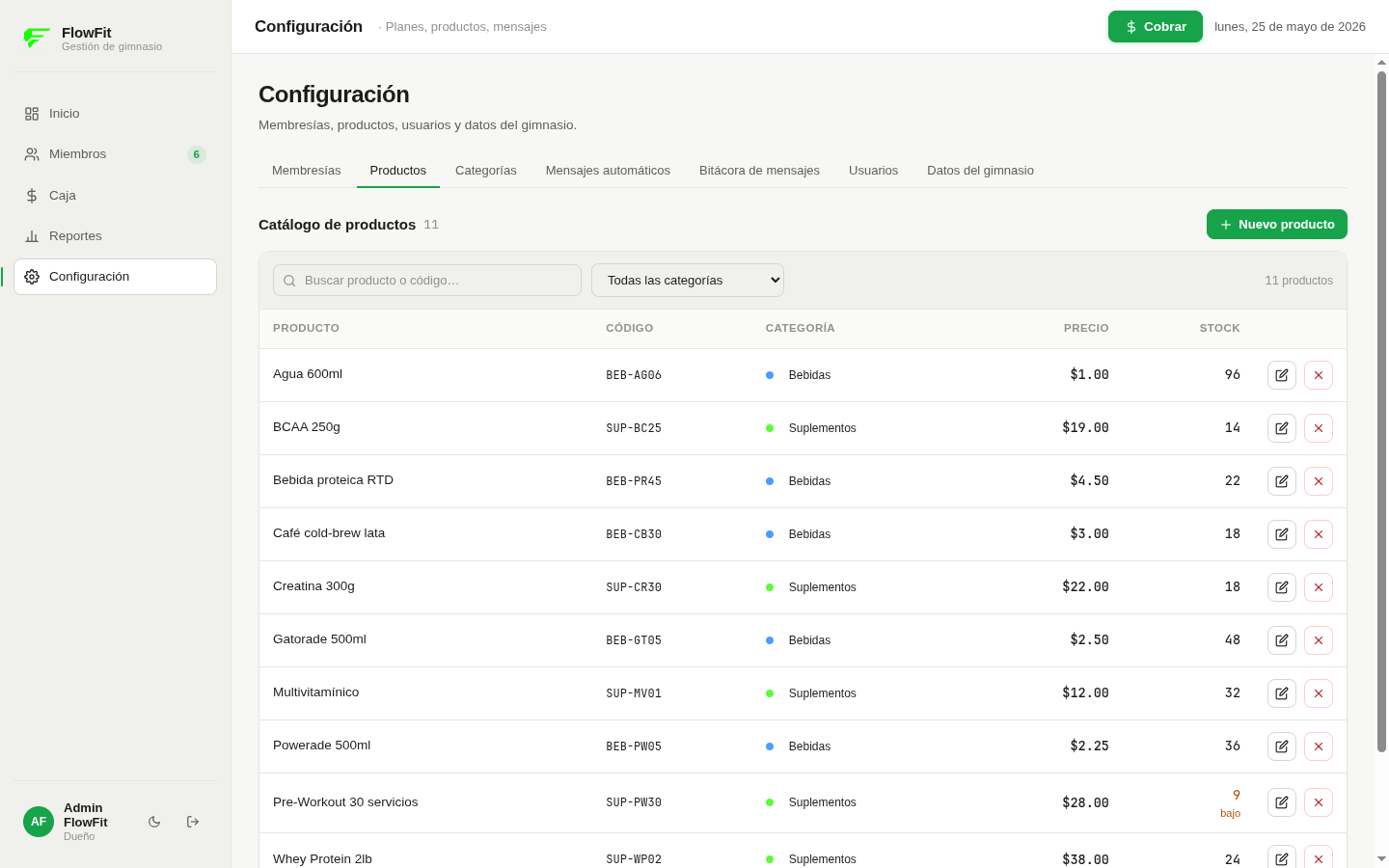Edit the Multivitamínico product
The height and width of the screenshot is (868, 1389).
click(1281, 693)
